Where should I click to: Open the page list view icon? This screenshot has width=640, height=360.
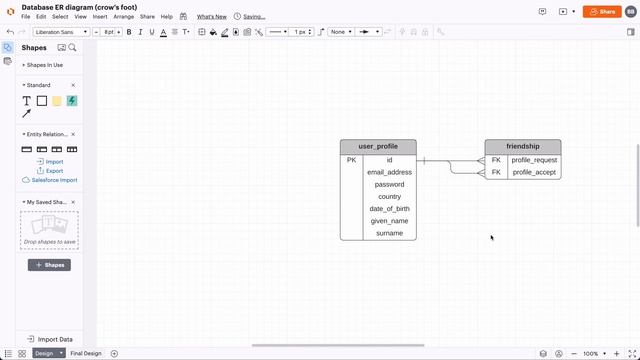tap(8, 353)
